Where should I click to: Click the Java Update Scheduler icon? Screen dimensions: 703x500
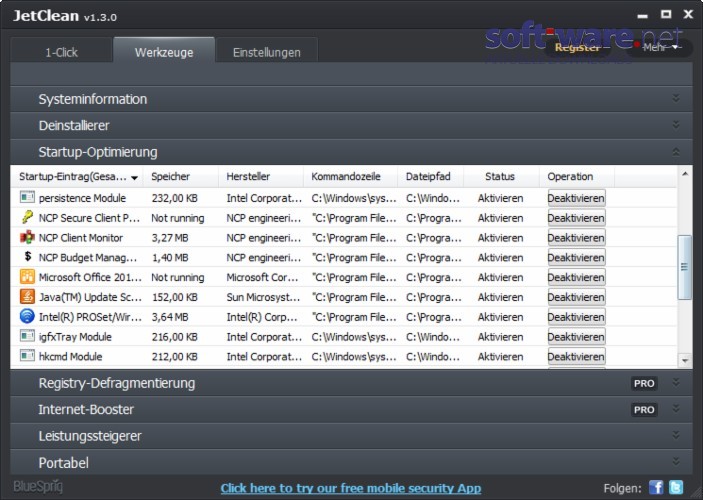[27, 296]
